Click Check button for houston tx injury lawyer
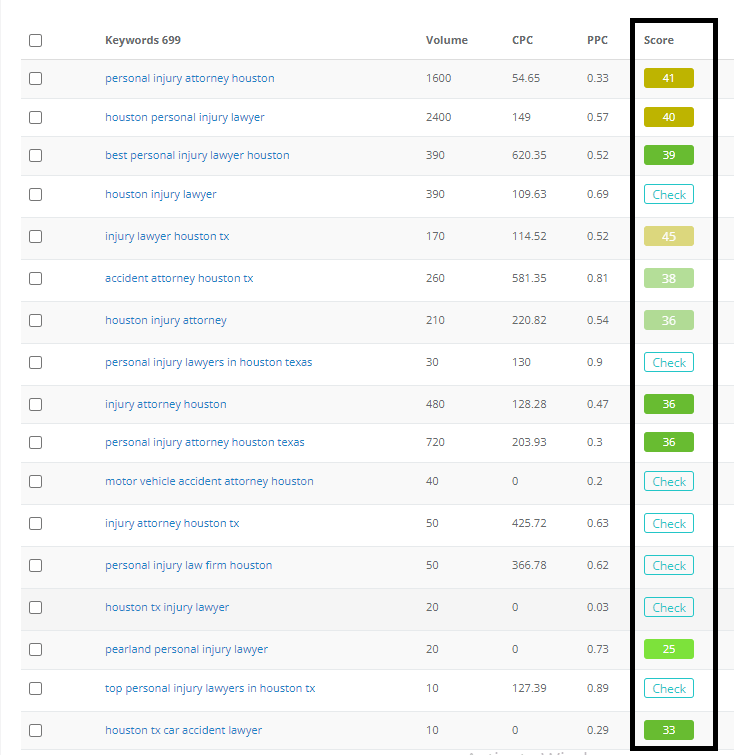Viewport: 734px width, 755px height. [x=668, y=608]
